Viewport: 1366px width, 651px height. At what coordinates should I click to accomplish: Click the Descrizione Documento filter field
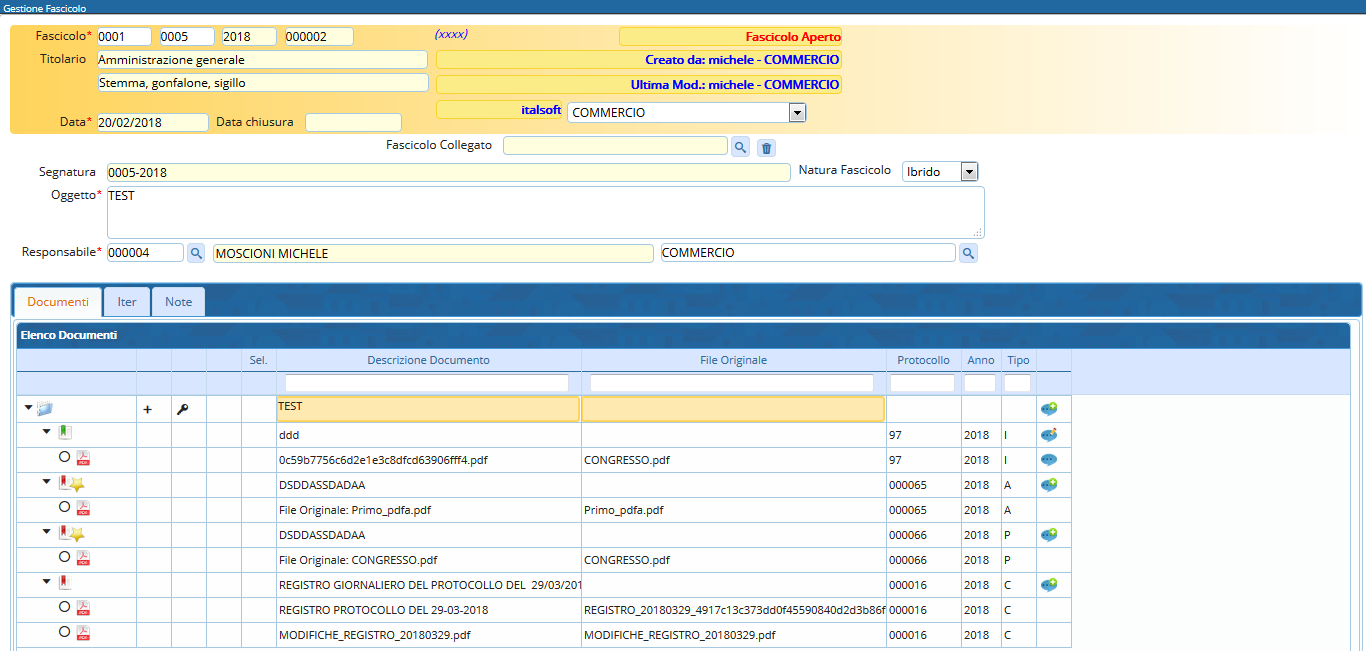tap(427, 383)
